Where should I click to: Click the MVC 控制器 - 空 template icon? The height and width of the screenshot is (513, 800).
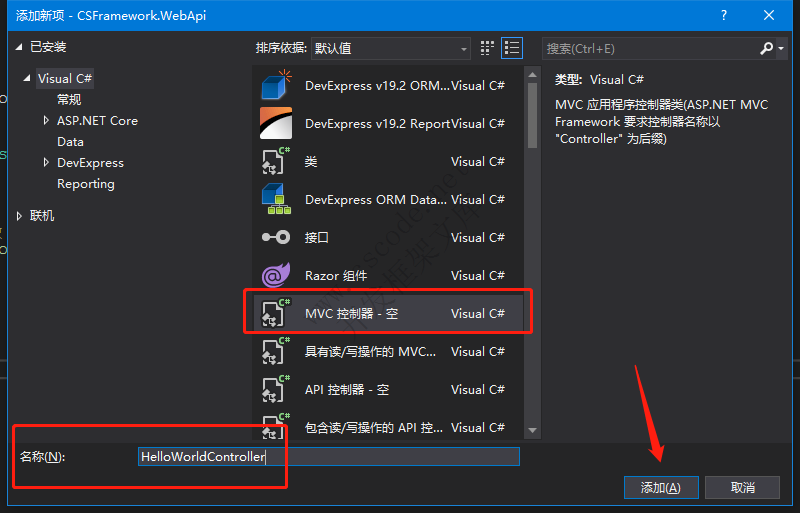[x=276, y=313]
